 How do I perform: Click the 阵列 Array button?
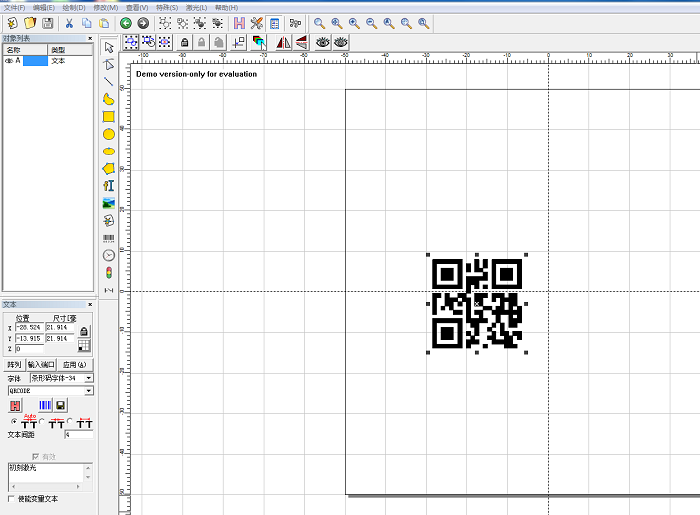[x=14, y=365]
